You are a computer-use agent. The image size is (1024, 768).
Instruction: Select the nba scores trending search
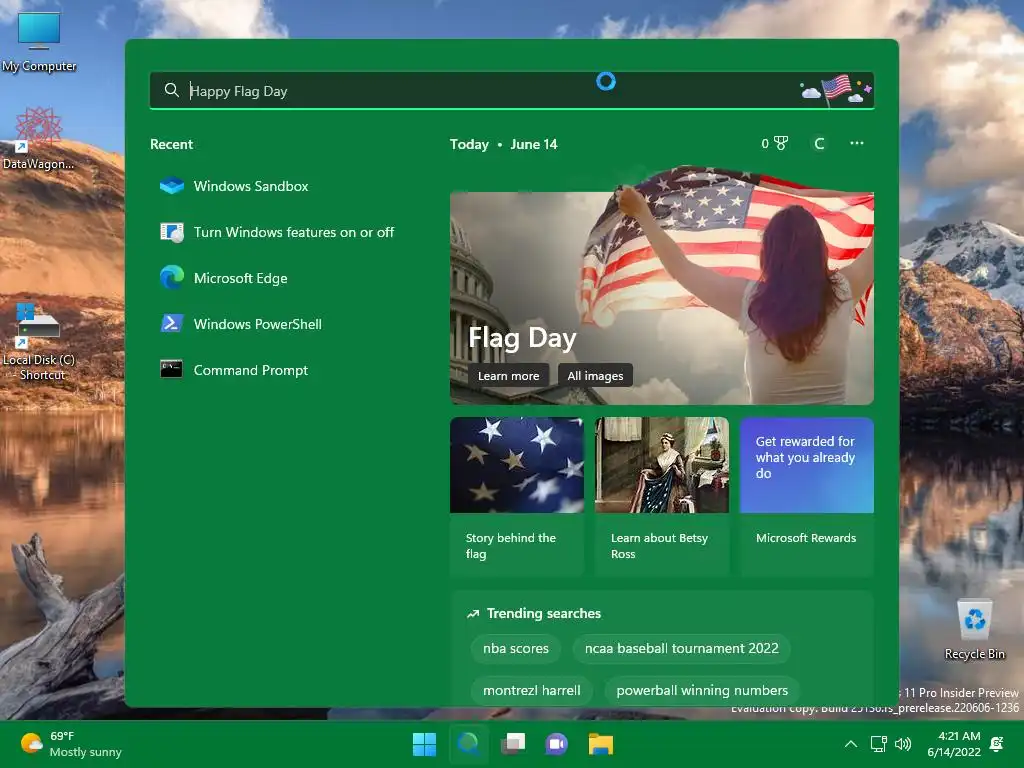point(516,648)
